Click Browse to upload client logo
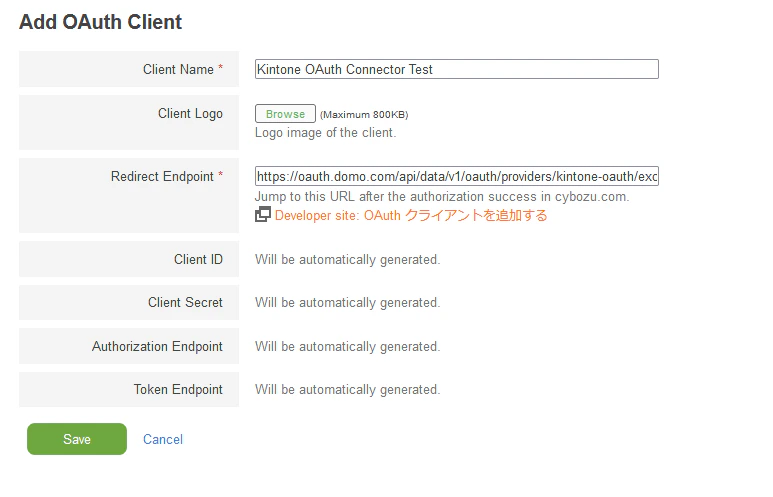The image size is (773, 497). 285,114
